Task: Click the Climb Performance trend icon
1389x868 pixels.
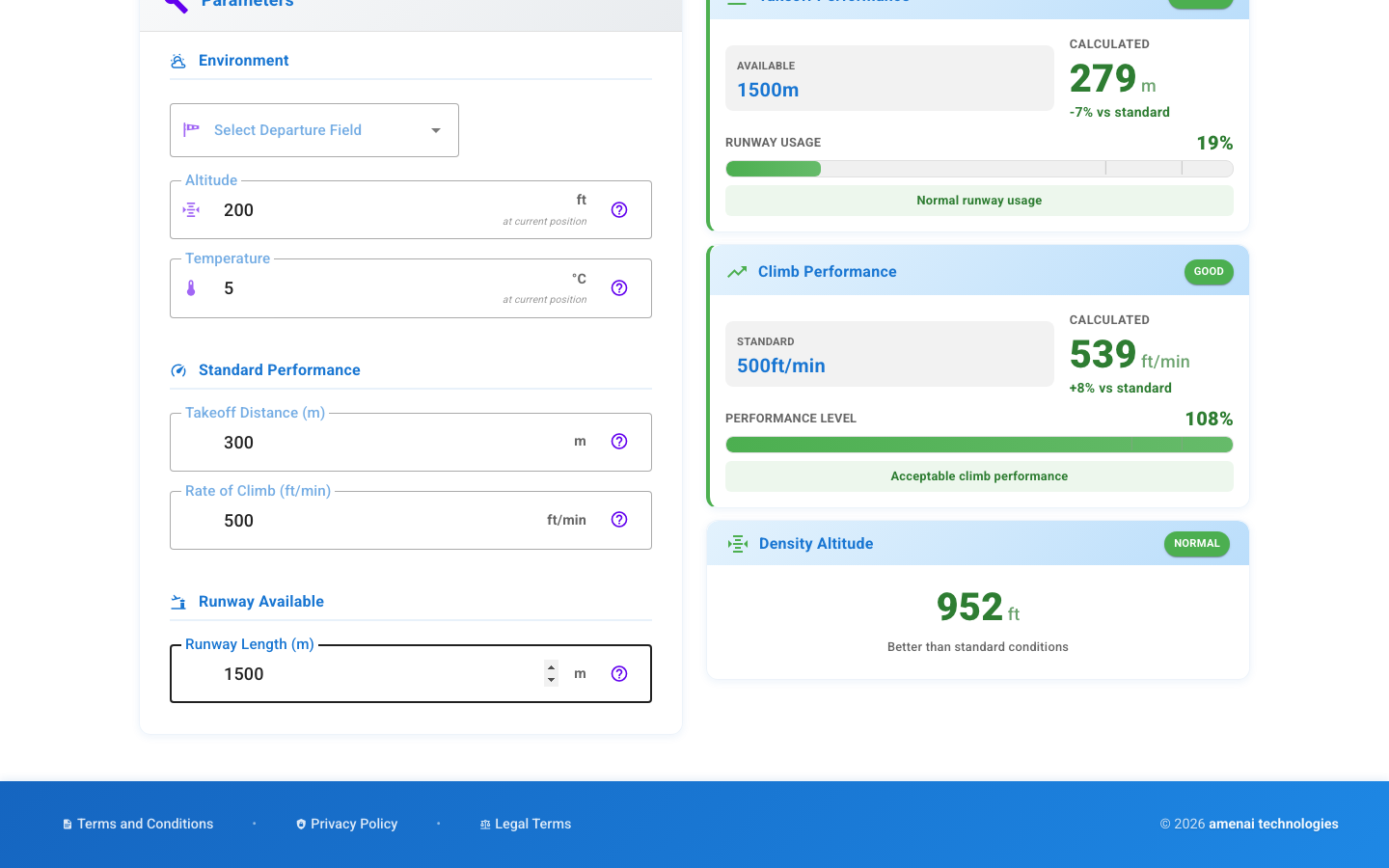Action: click(737, 272)
